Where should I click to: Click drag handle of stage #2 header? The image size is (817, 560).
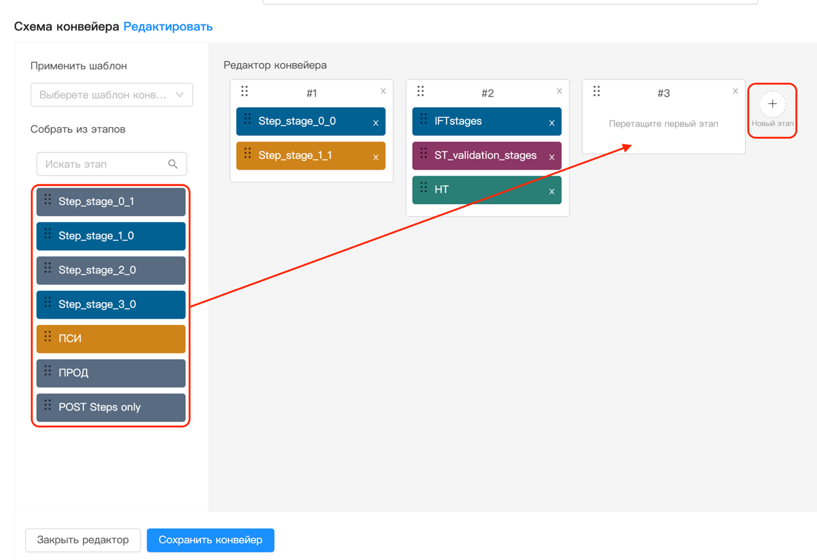pyautogui.click(x=421, y=92)
